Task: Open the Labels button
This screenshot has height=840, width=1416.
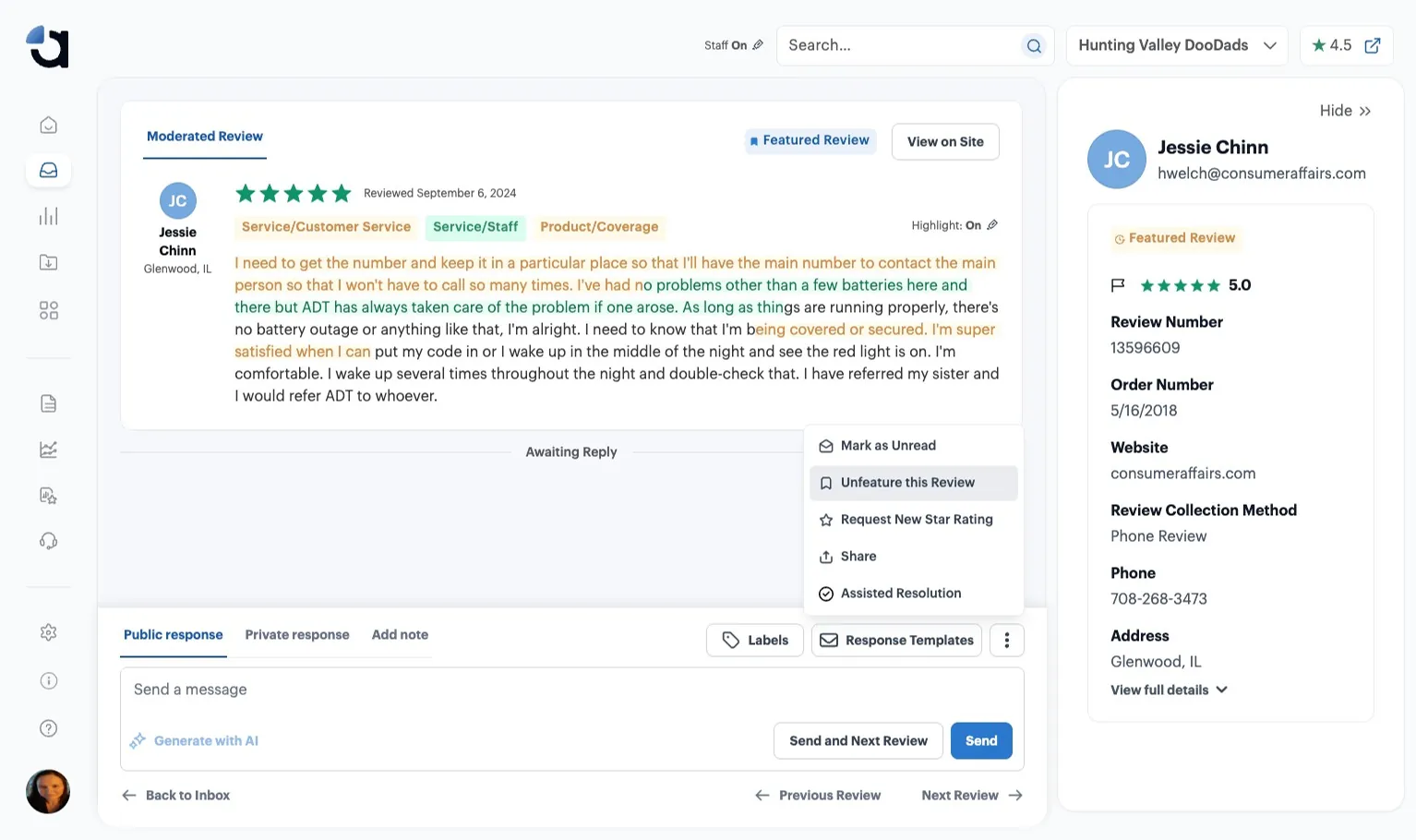Action: tap(755, 640)
